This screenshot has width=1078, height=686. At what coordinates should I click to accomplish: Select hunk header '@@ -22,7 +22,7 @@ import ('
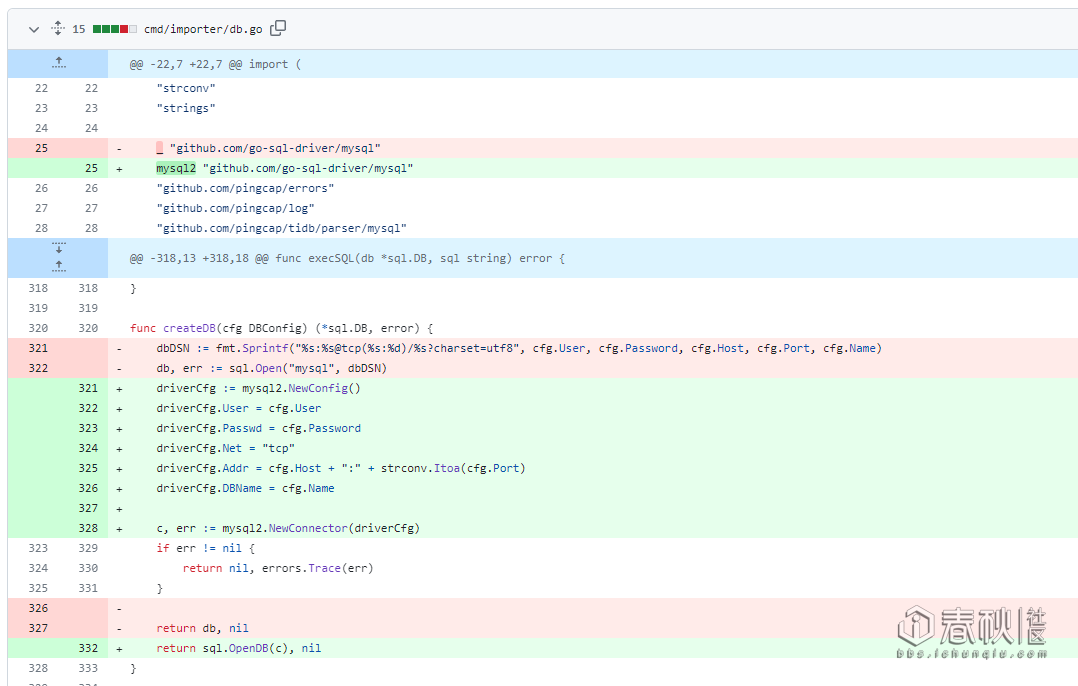pos(215,64)
